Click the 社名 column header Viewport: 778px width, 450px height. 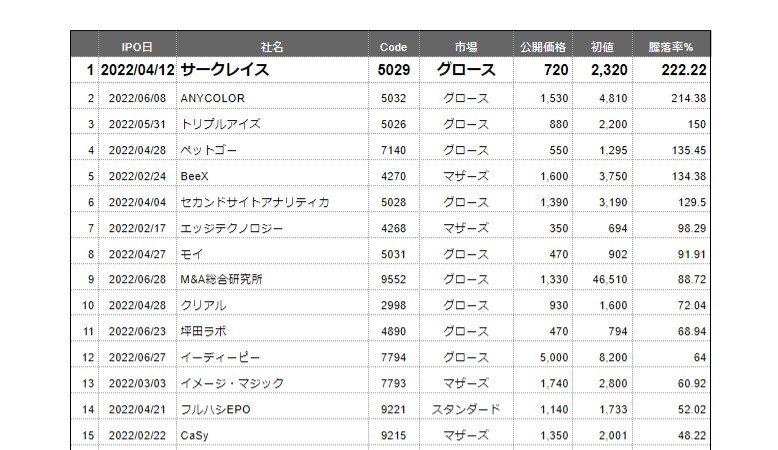272,47
